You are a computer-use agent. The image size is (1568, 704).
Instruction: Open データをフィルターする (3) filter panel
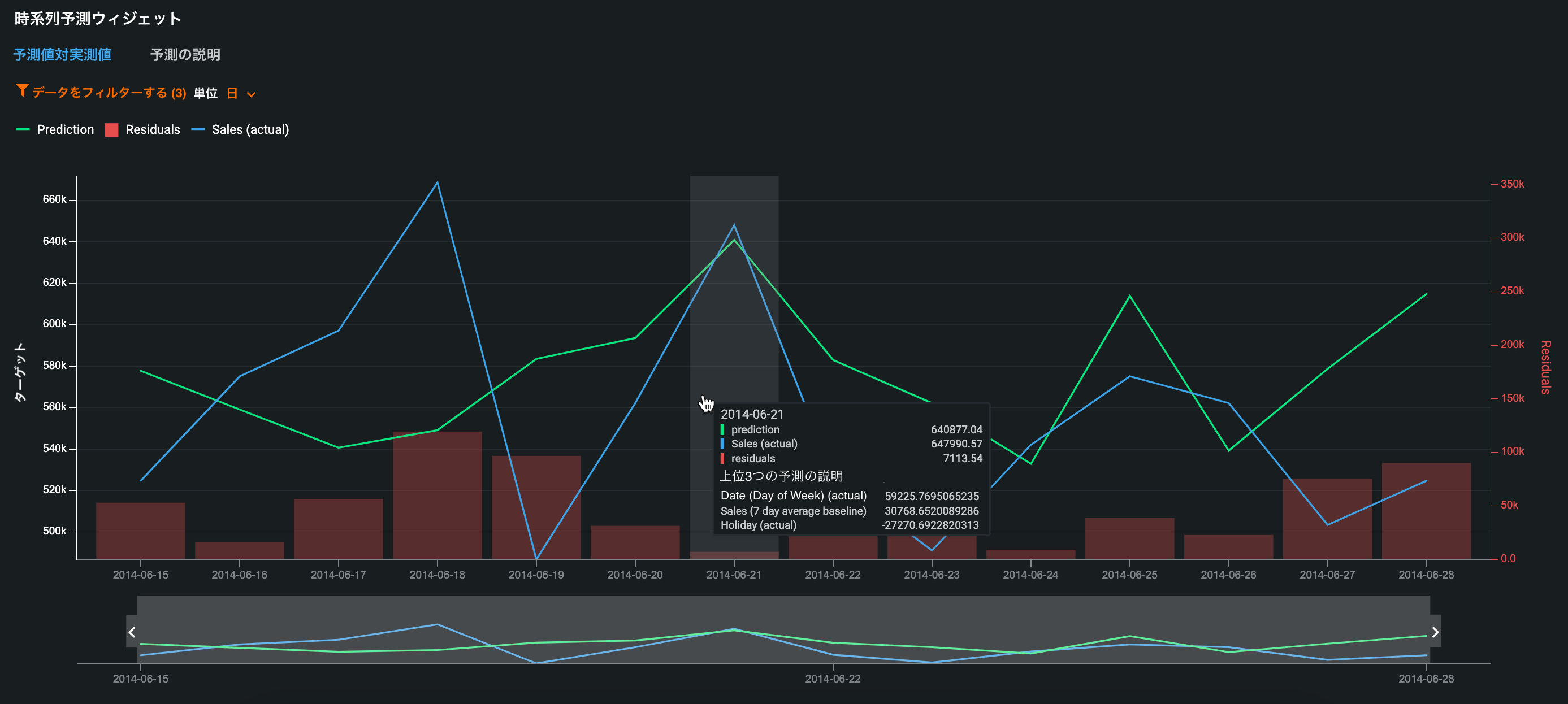[x=109, y=93]
